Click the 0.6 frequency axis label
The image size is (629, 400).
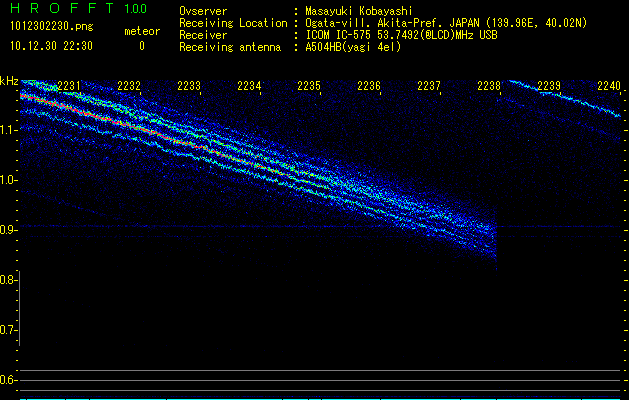point(9,380)
